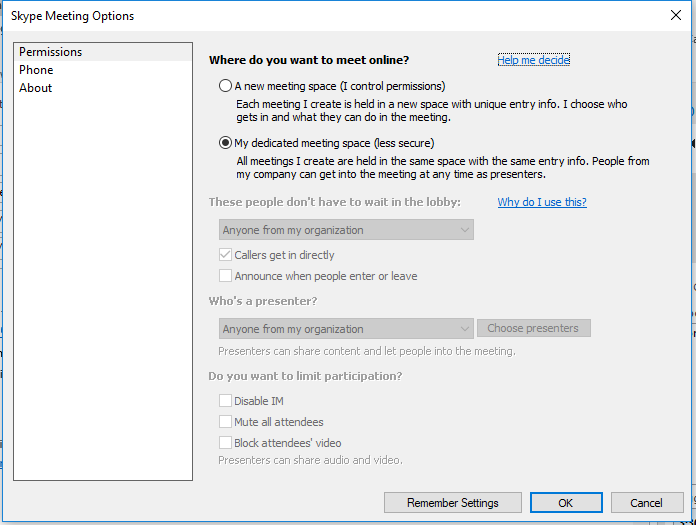
Task: Close the Skype Meeting Options dialog
Action: 676,15
